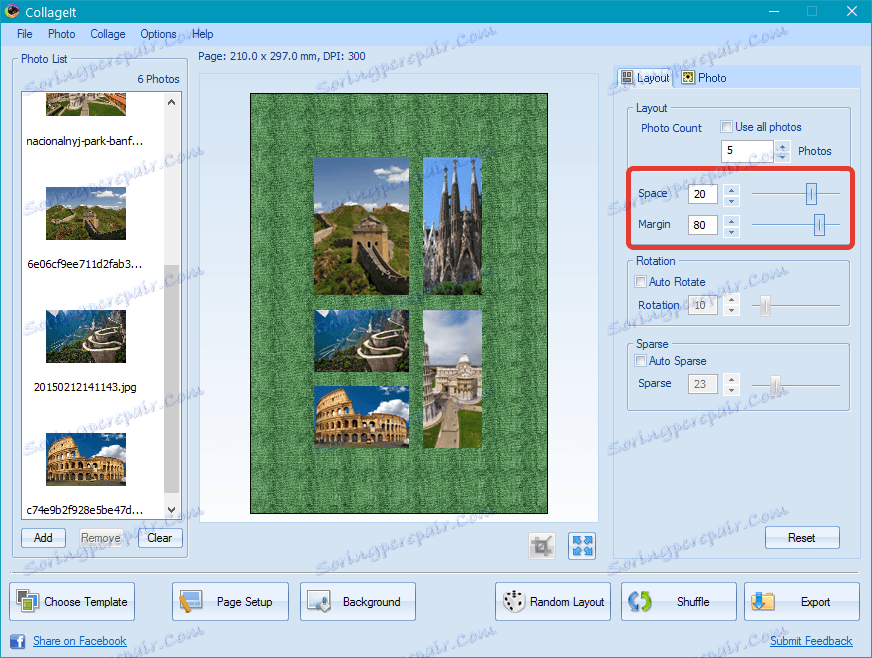Click the Page Setup pencil icon
This screenshot has height=658, width=872.
(x=190, y=601)
